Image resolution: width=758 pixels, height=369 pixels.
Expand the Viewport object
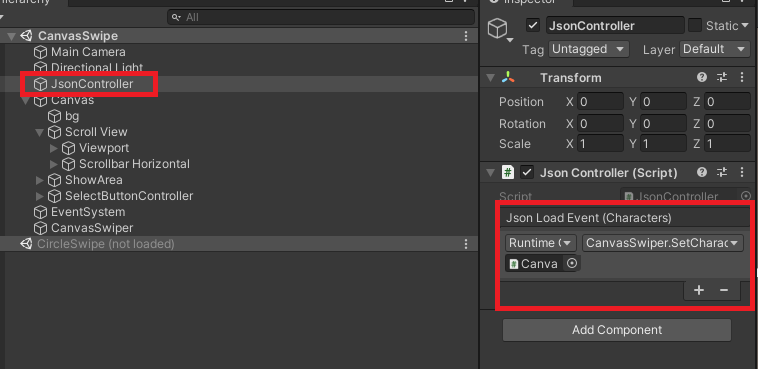[54, 148]
